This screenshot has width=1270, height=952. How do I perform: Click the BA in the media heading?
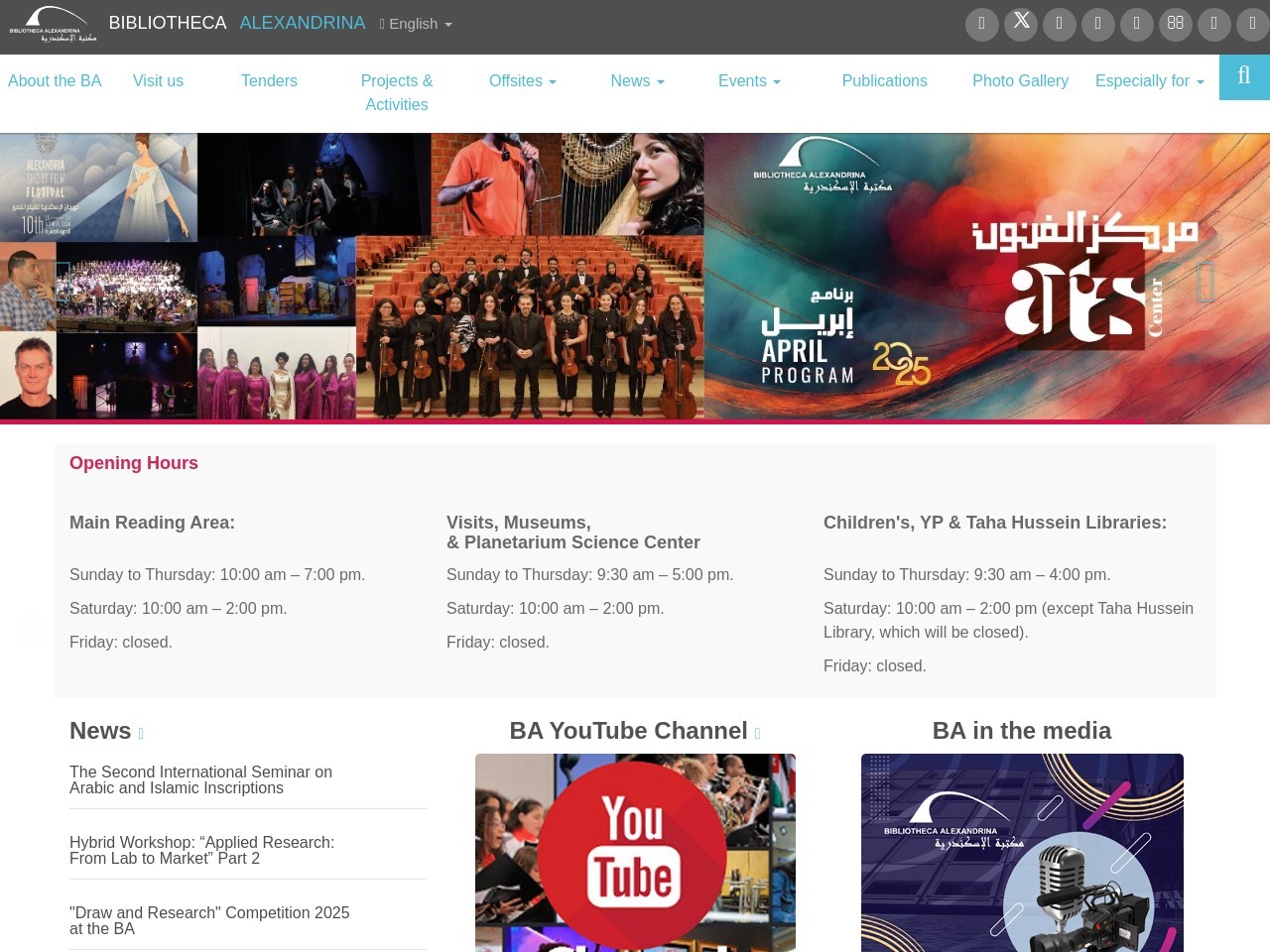(x=1022, y=731)
